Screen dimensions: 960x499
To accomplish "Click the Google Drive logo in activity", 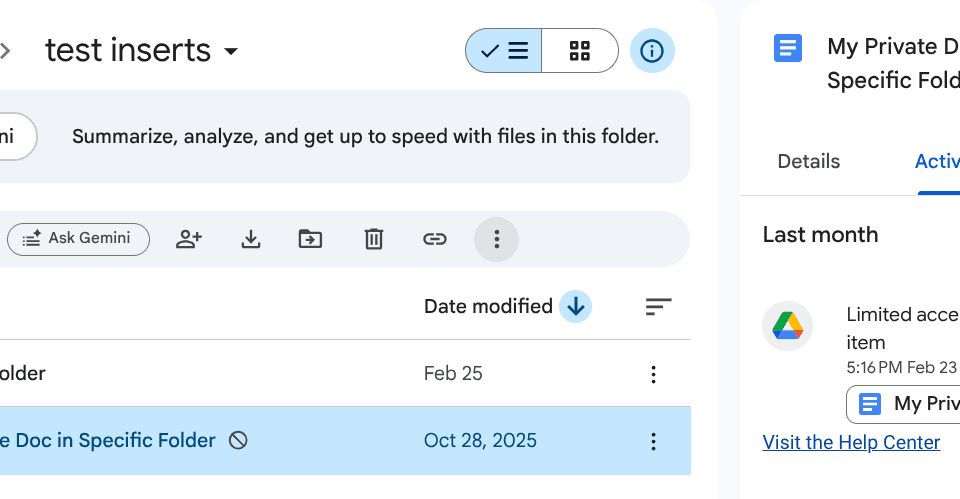I will (787, 326).
